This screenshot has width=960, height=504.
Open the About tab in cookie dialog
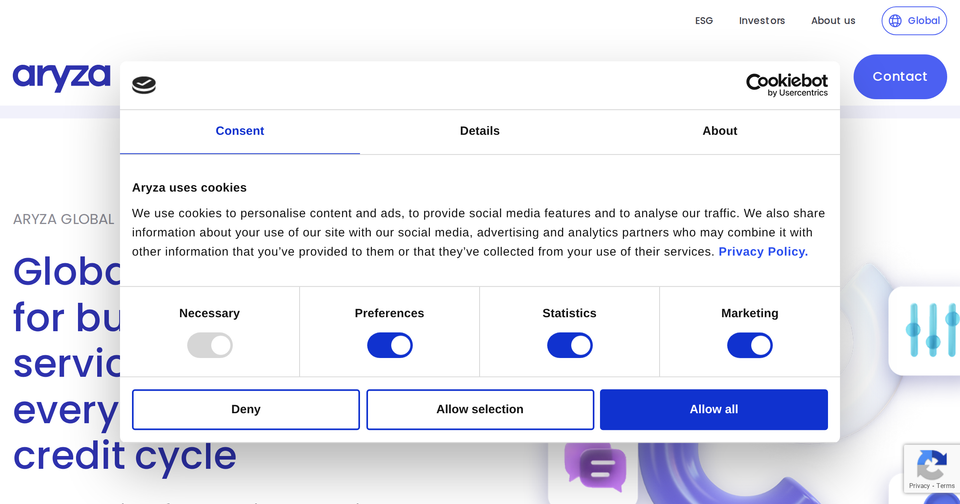720,131
